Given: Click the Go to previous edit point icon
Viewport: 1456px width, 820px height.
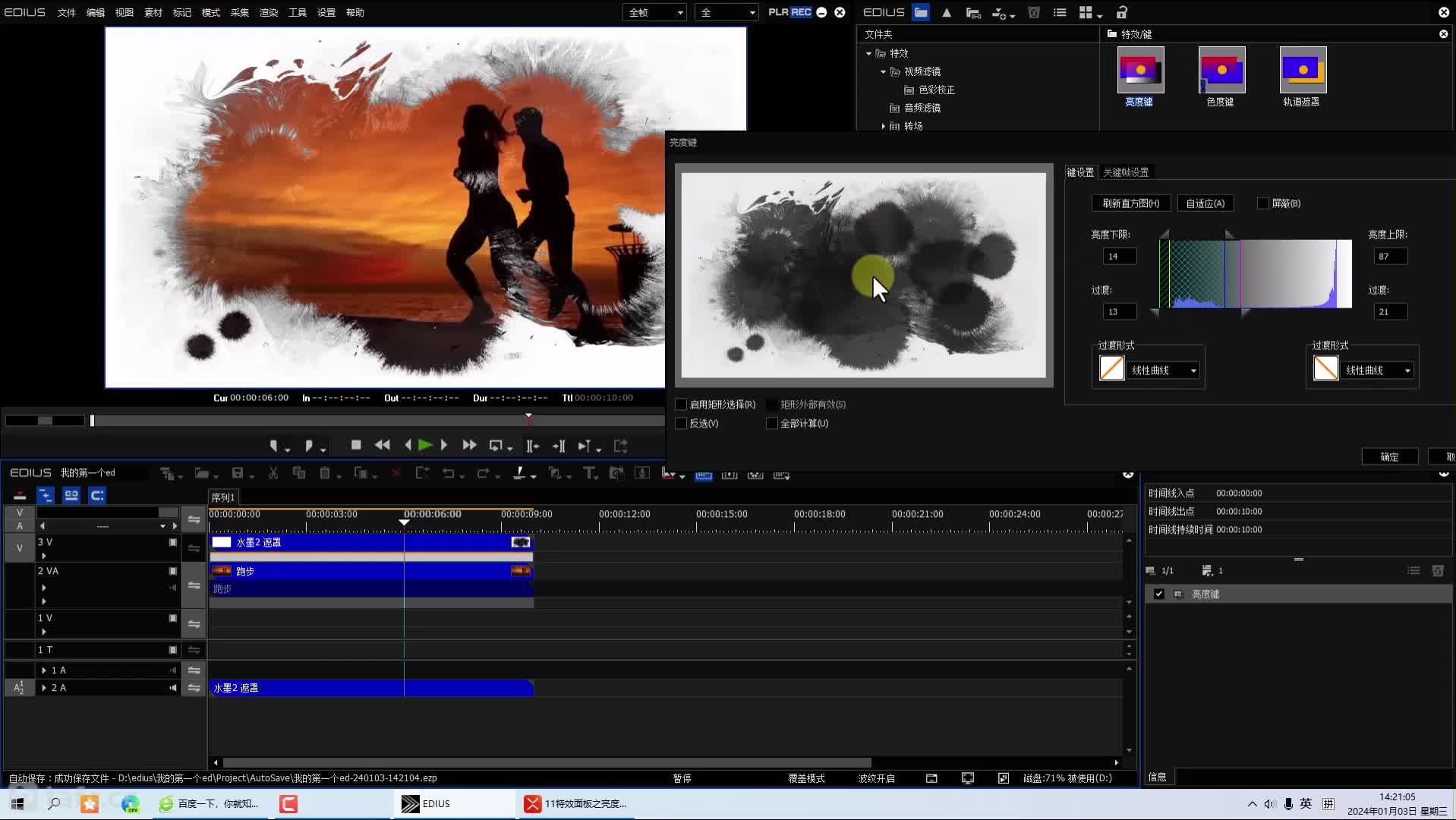Looking at the screenshot, I should pos(533,446).
